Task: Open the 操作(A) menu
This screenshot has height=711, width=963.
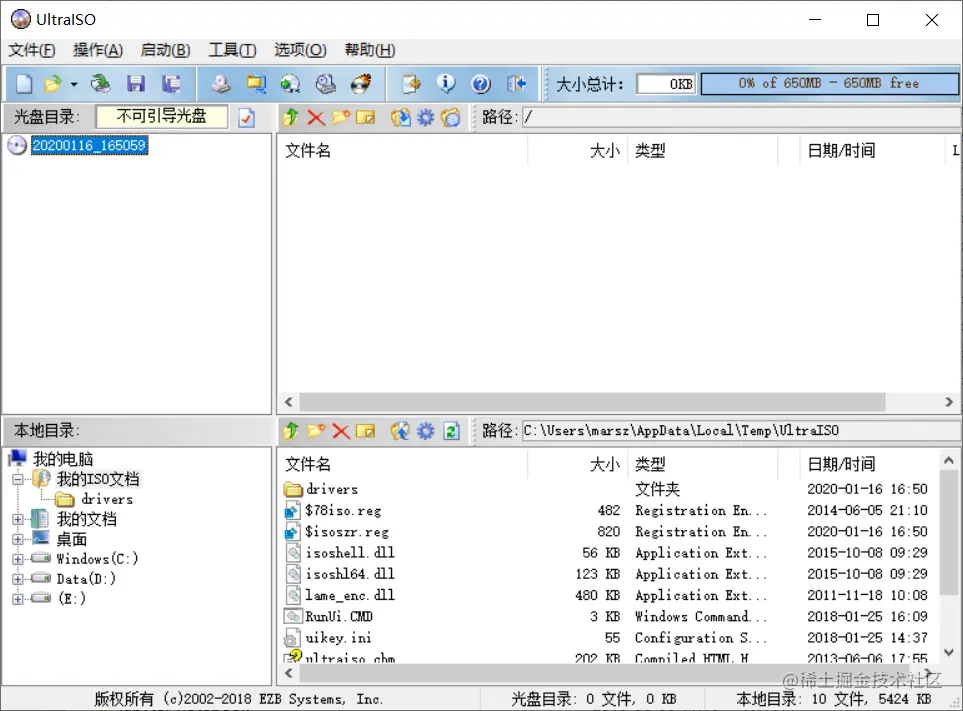Action: click(x=98, y=50)
